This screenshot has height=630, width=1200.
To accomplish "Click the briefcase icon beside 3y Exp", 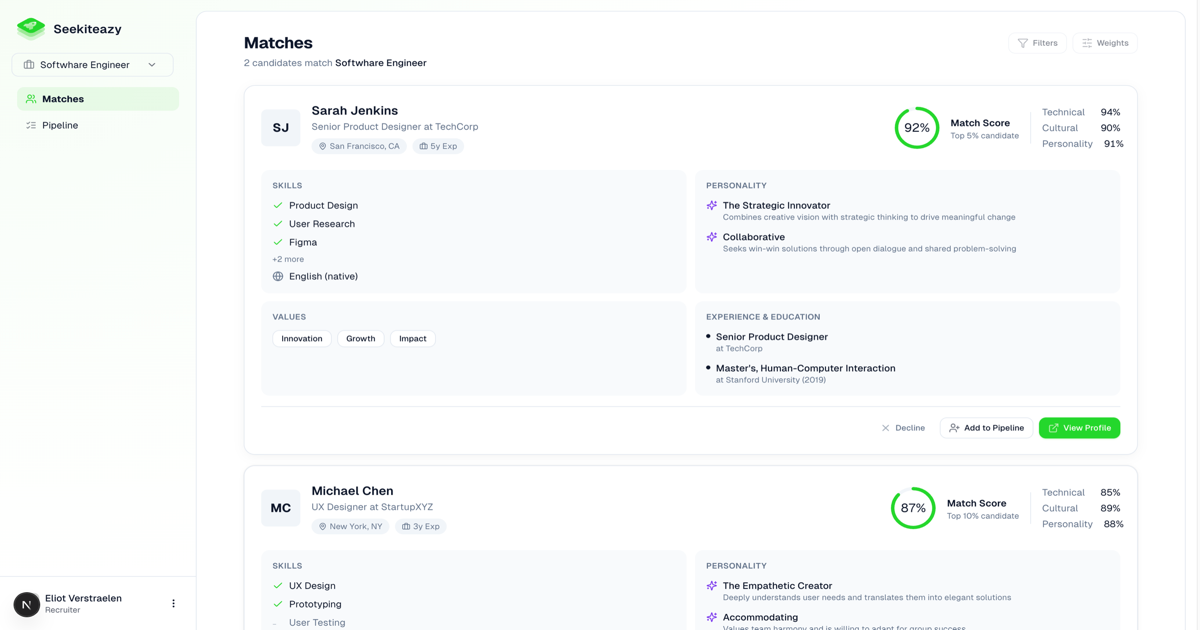I will point(406,526).
